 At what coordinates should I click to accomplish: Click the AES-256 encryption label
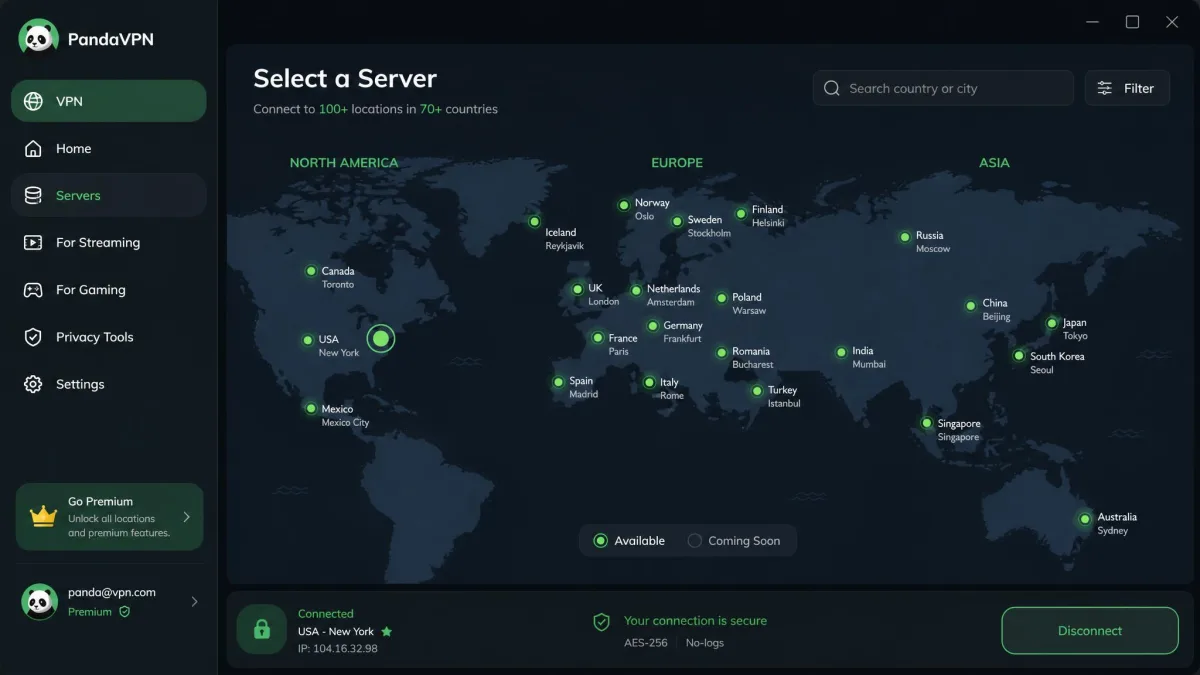tap(646, 643)
